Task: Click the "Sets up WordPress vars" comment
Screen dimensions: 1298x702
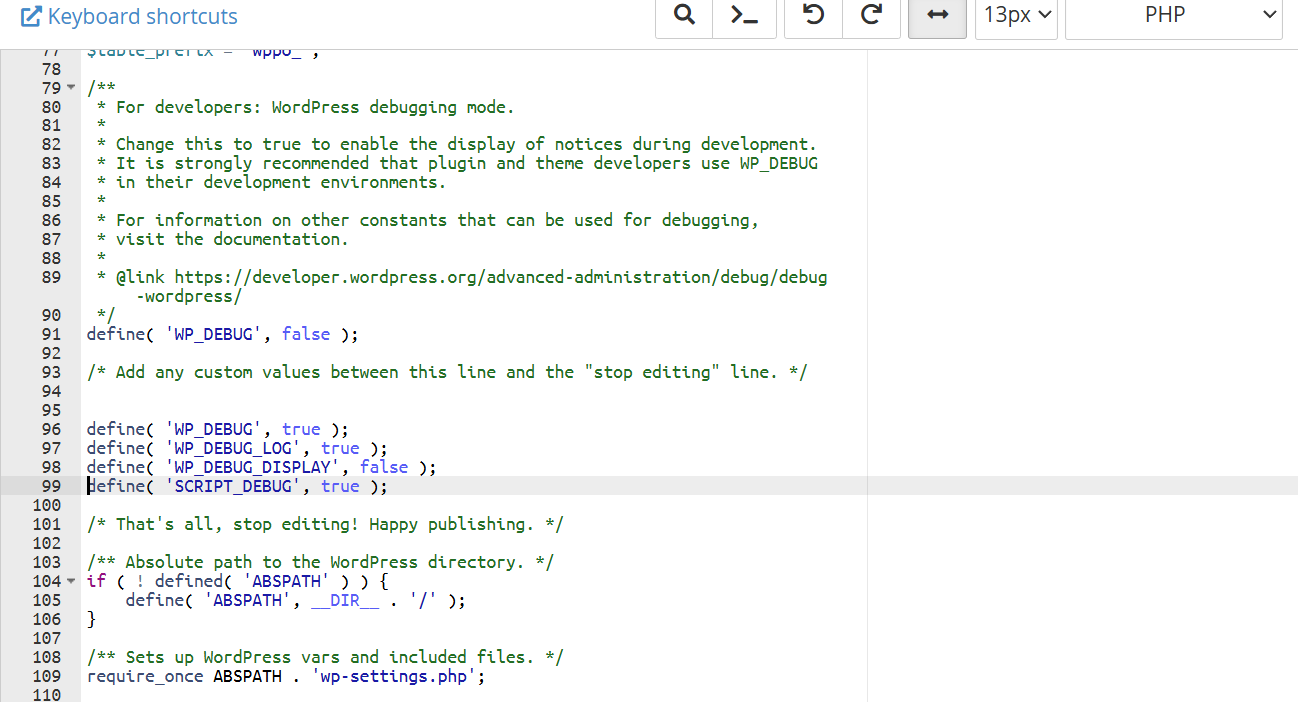Action: [x=325, y=657]
